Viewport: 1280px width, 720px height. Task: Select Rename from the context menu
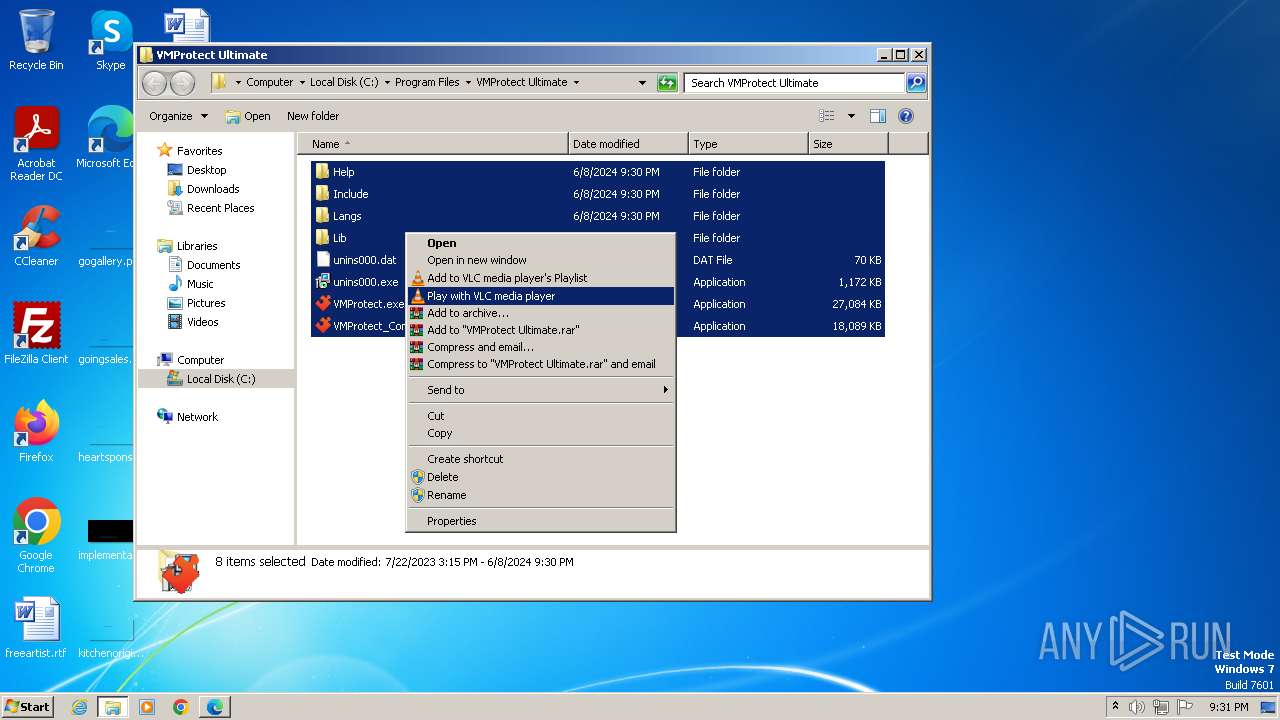(540, 495)
